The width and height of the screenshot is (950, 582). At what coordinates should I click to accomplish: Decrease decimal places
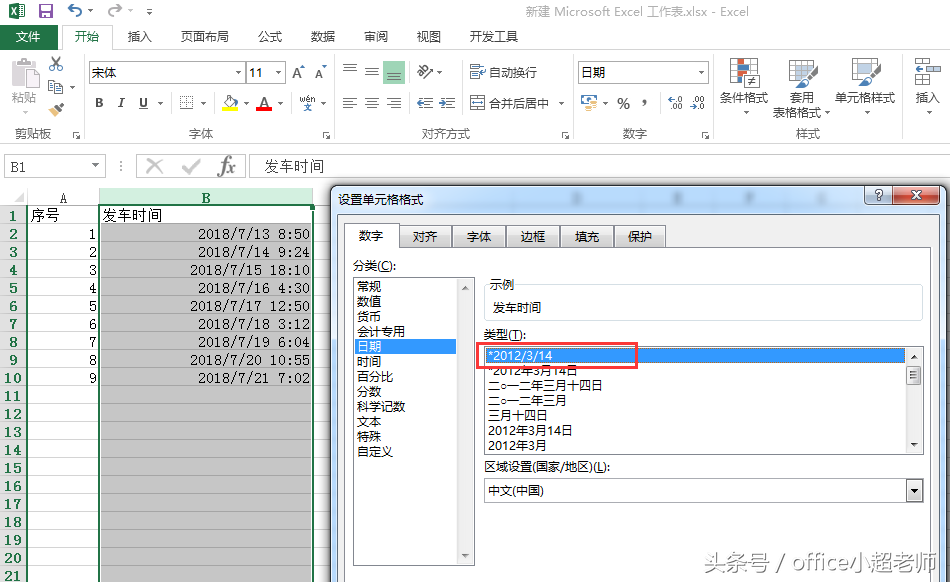point(698,103)
